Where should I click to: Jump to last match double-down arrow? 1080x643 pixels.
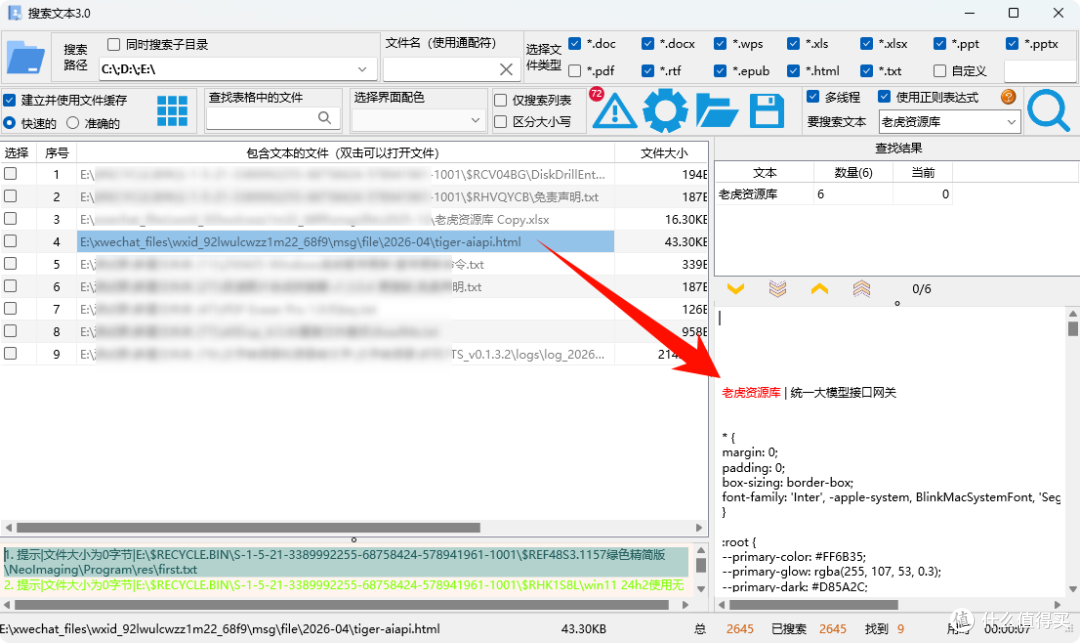[x=778, y=289]
